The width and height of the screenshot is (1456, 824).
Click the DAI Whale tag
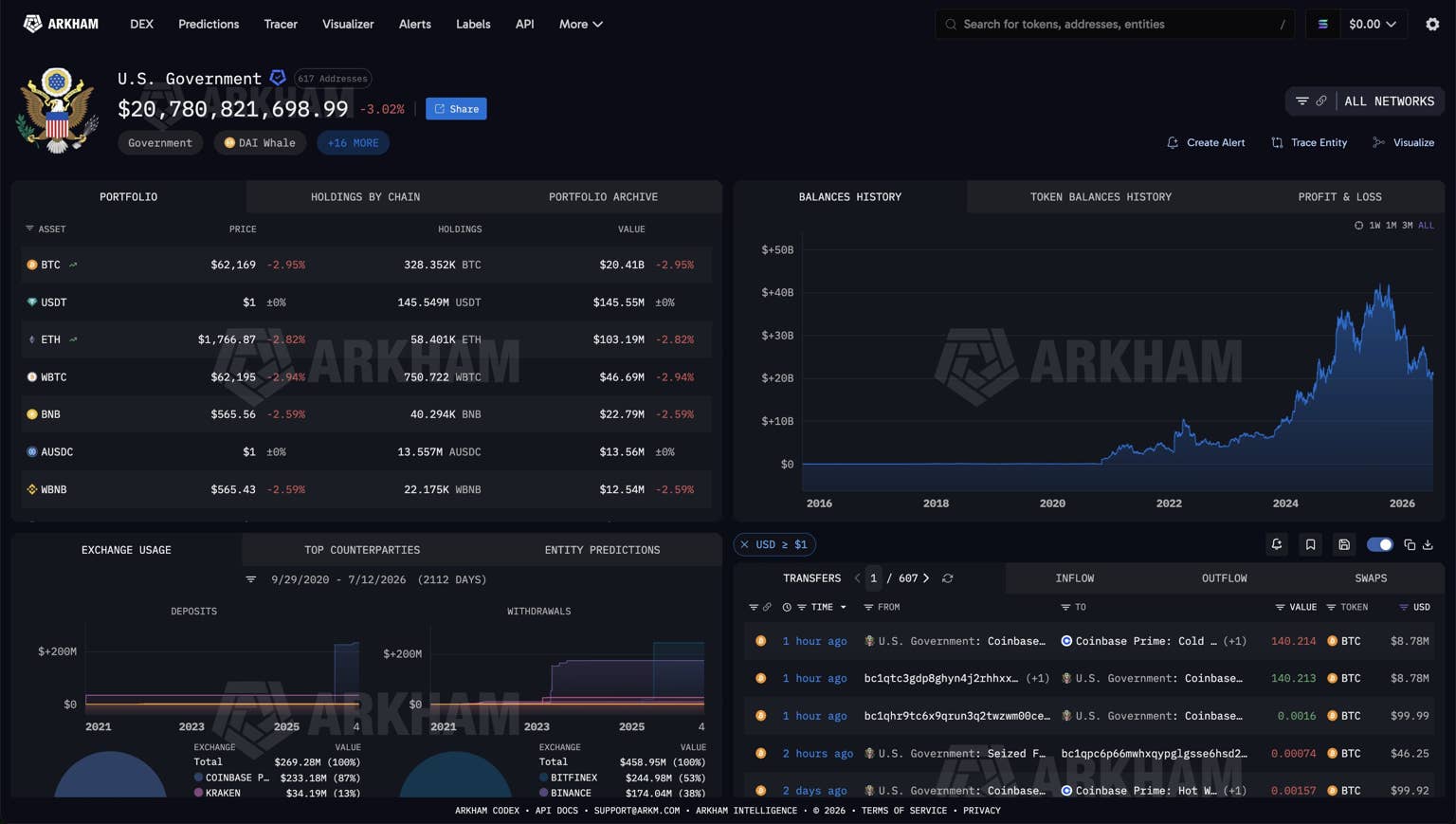[259, 143]
